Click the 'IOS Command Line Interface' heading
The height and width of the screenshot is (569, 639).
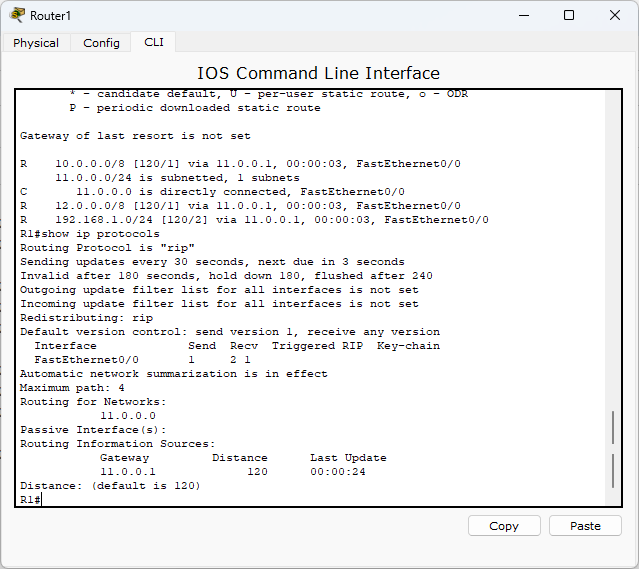(319, 73)
